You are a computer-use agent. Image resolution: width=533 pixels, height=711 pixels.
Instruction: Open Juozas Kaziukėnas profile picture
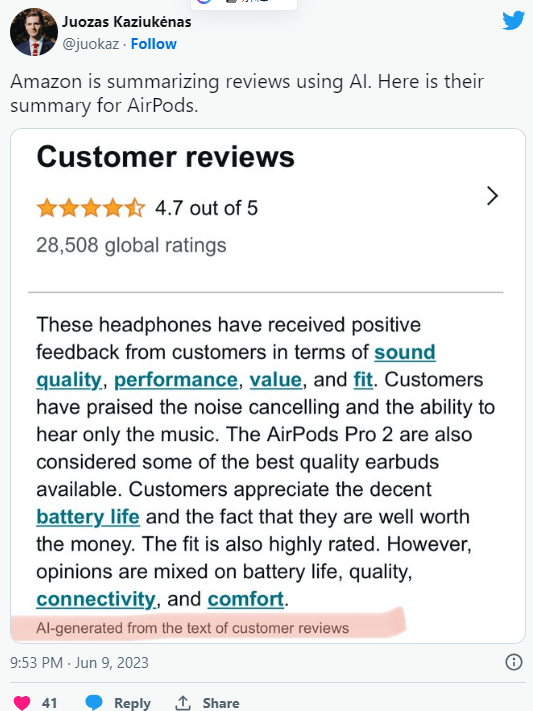[x=34, y=32]
